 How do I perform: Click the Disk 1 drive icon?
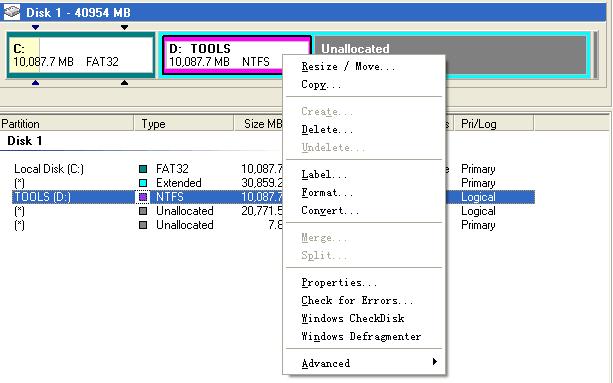12,12
